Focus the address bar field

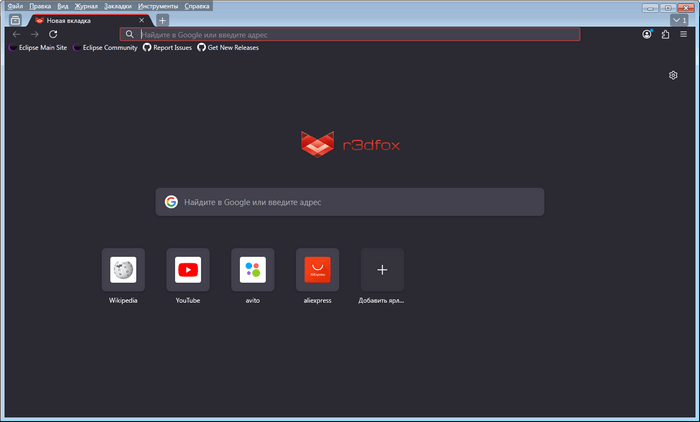350,34
